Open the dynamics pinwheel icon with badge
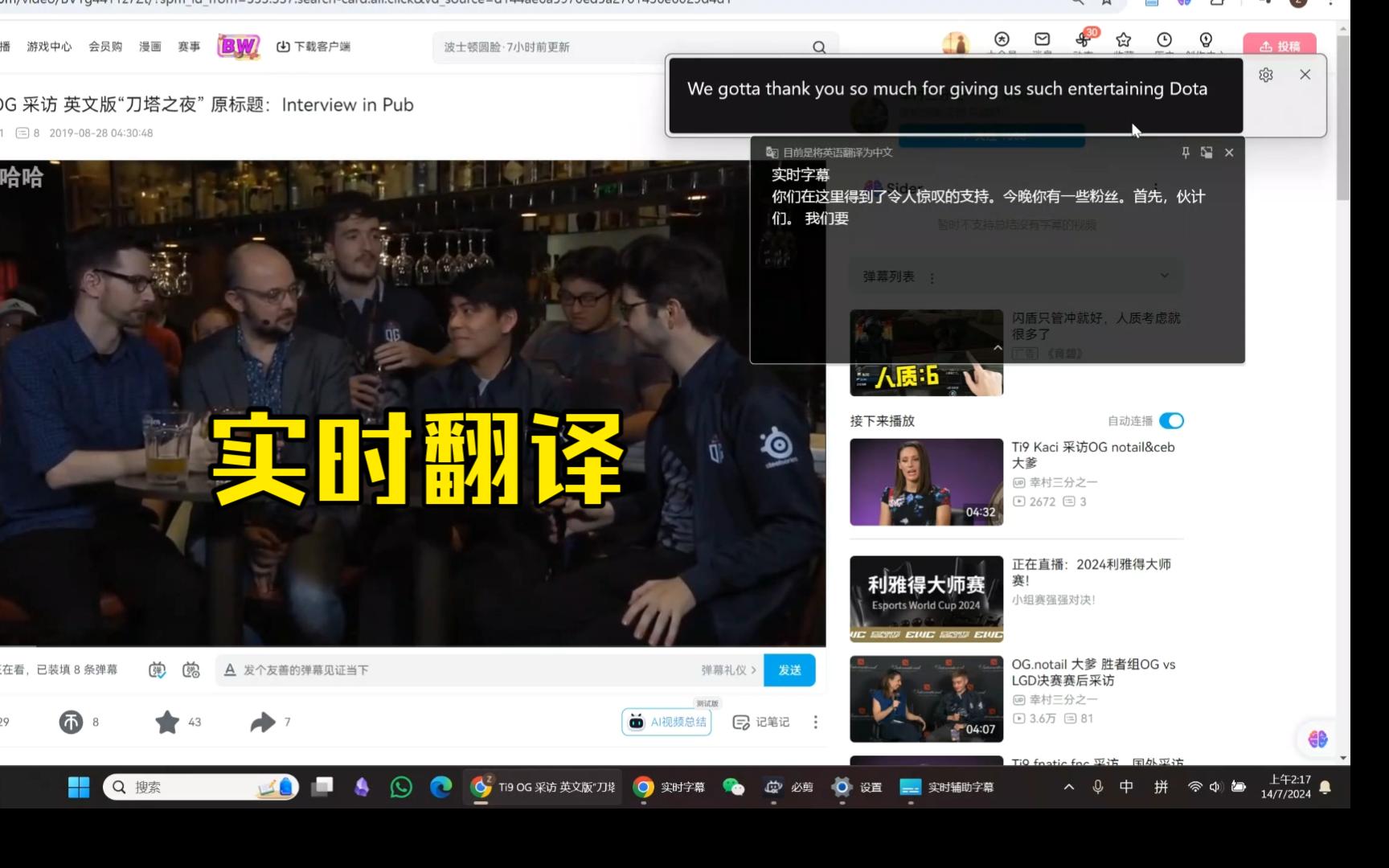 pyautogui.click(x=1083, y=39)
